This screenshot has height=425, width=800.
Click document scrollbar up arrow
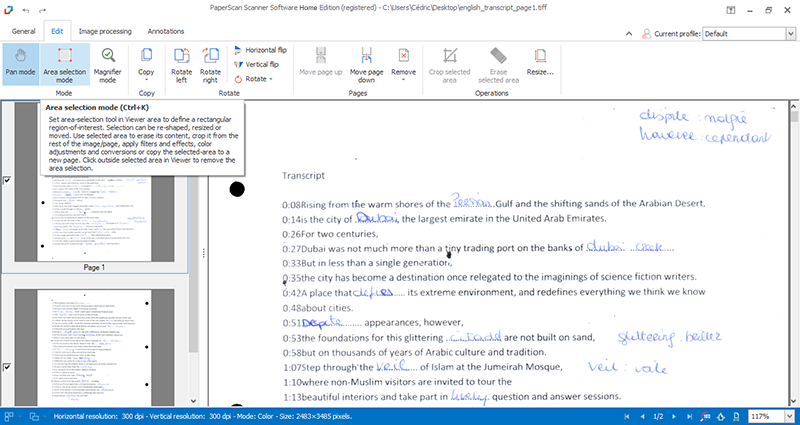pyautogui.click(x=794, y=106)
